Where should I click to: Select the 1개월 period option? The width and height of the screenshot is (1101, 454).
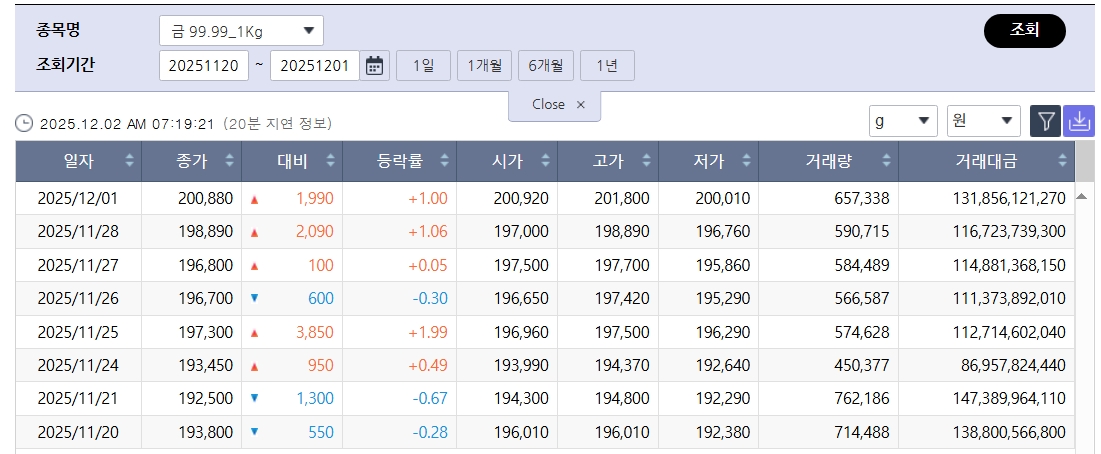[x=485, y=66]
